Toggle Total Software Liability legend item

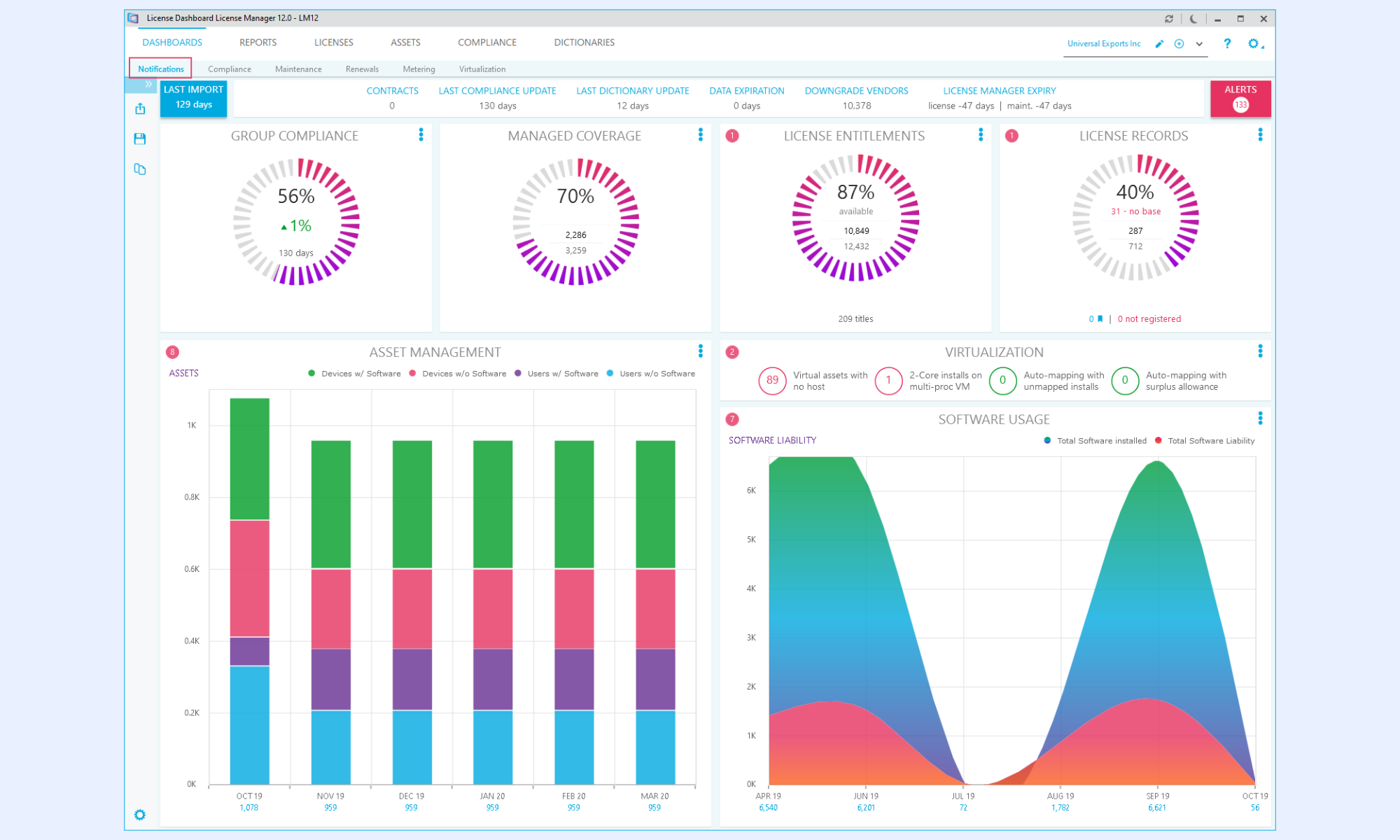pos(1205,441)
